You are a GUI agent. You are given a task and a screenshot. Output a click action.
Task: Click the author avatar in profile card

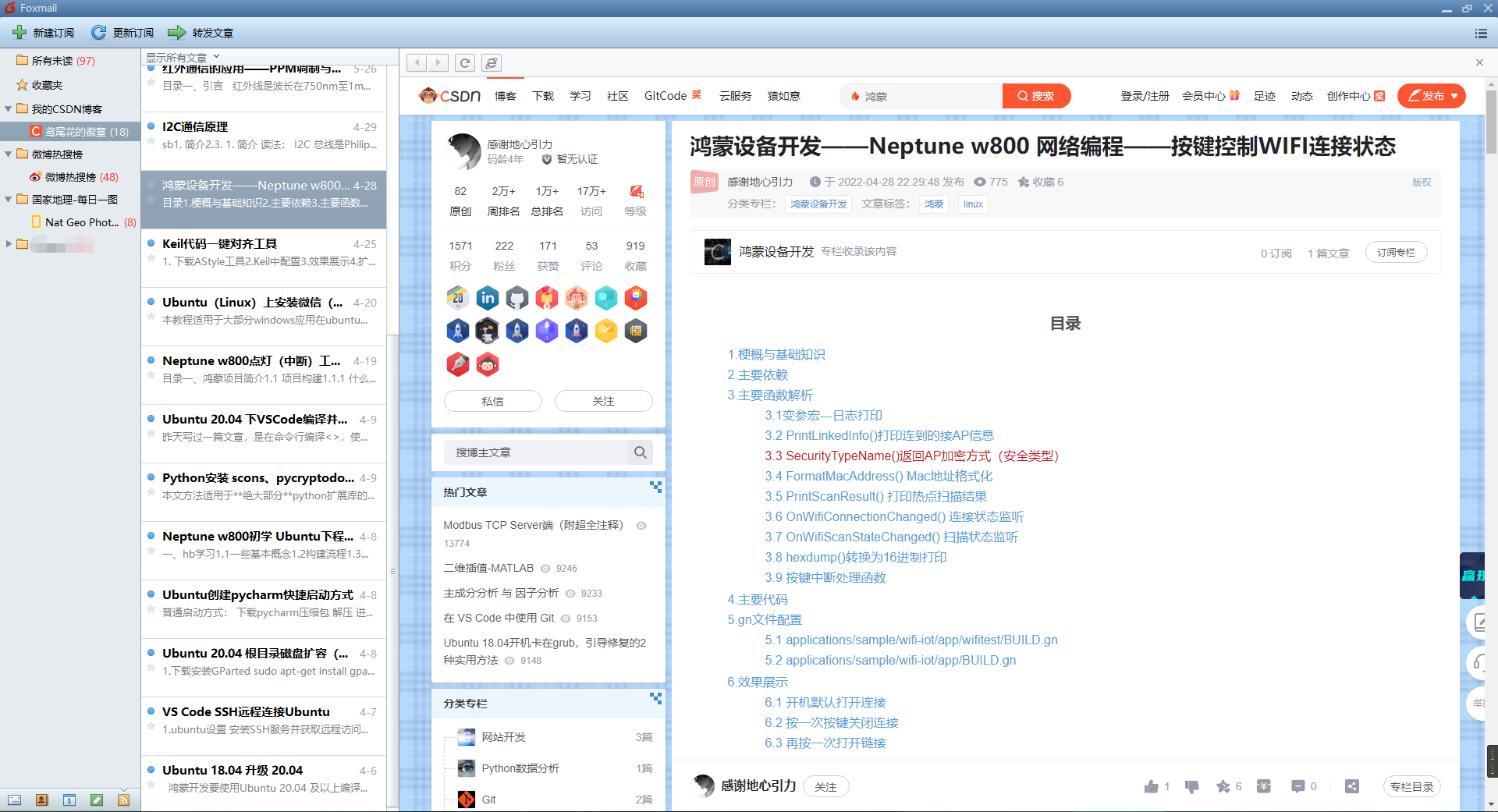point(463,151)
